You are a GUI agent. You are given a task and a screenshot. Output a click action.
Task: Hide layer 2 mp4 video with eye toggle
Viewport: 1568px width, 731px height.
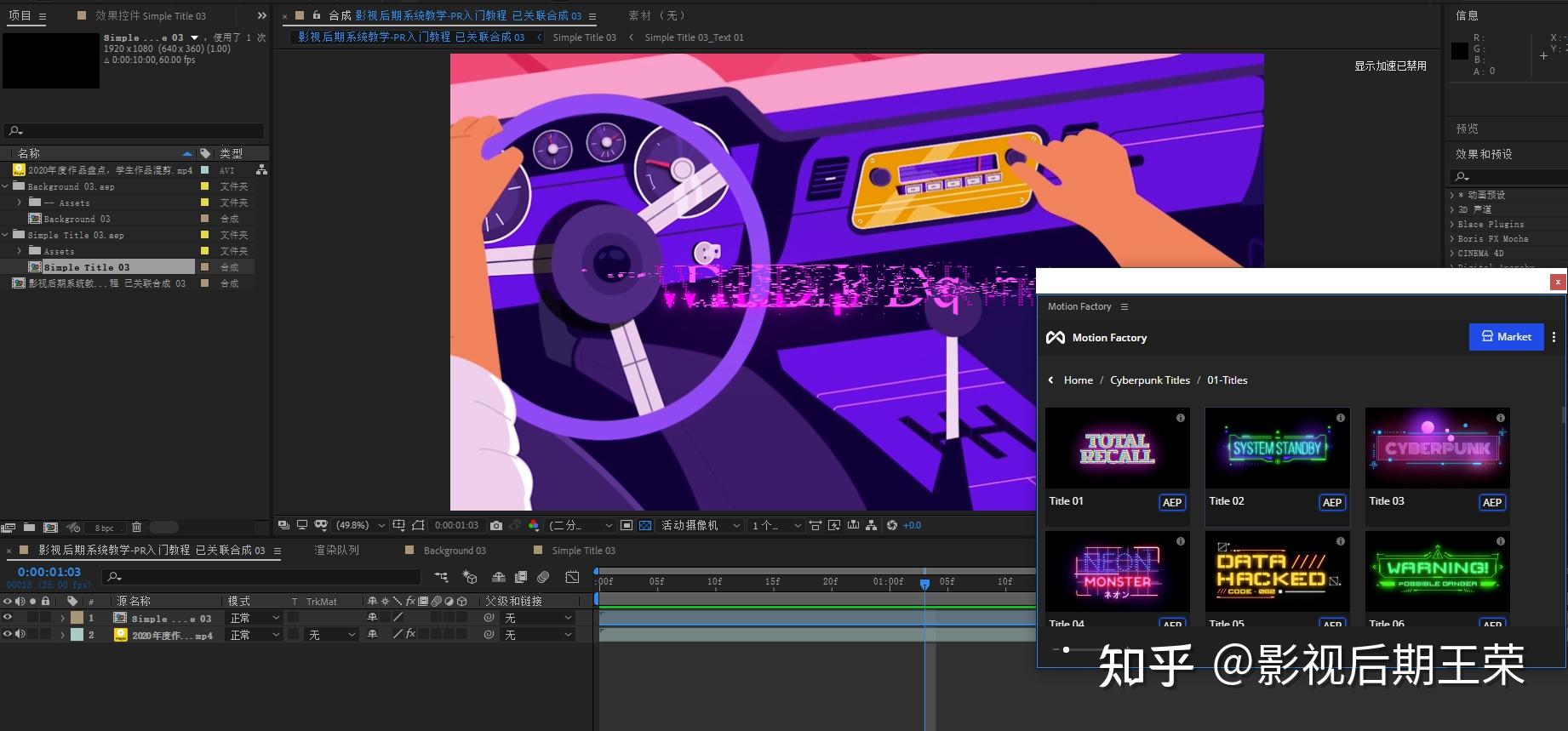[8, 635]
